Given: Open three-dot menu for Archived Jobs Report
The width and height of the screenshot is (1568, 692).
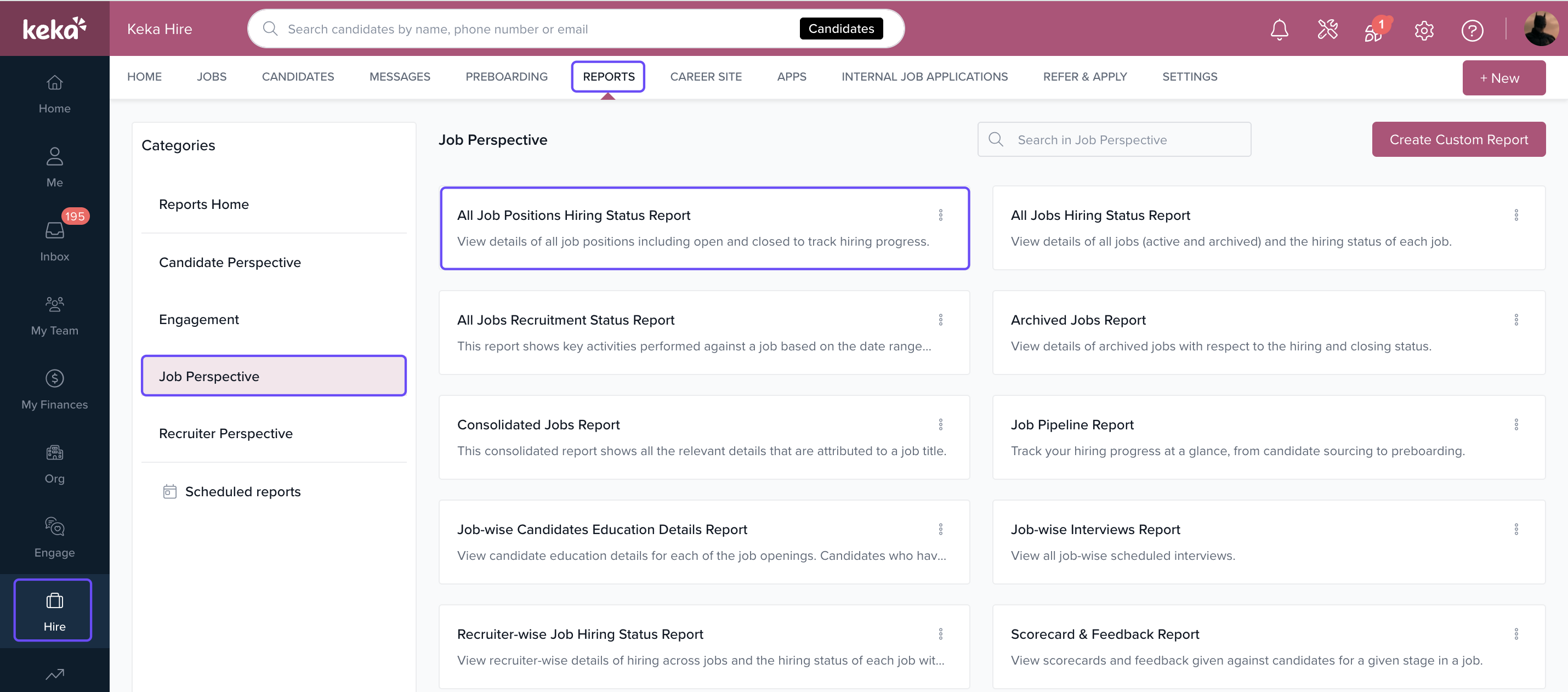Looking at the screenshot, I should [1516, 320].
